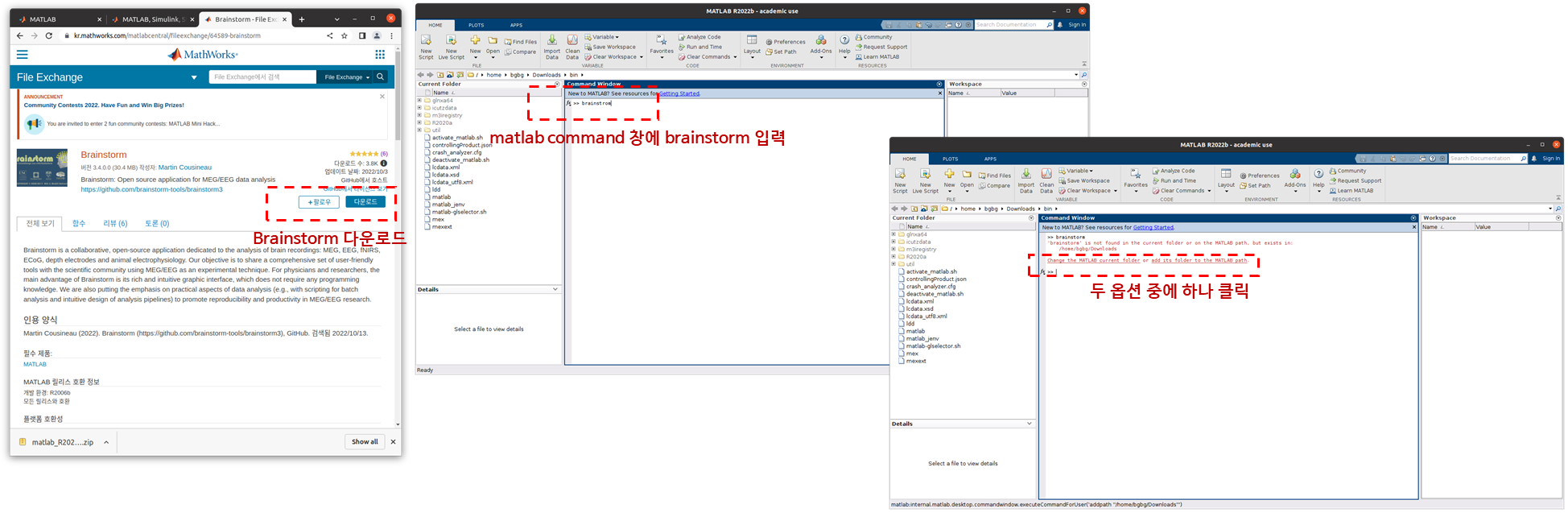Open brainstorm3 GitHub URL link

(151, 189)
